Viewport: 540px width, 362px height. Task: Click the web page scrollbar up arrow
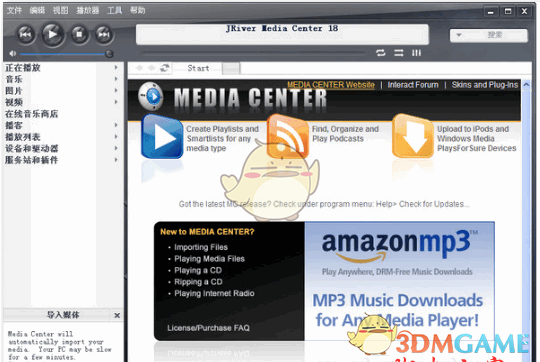526,84
